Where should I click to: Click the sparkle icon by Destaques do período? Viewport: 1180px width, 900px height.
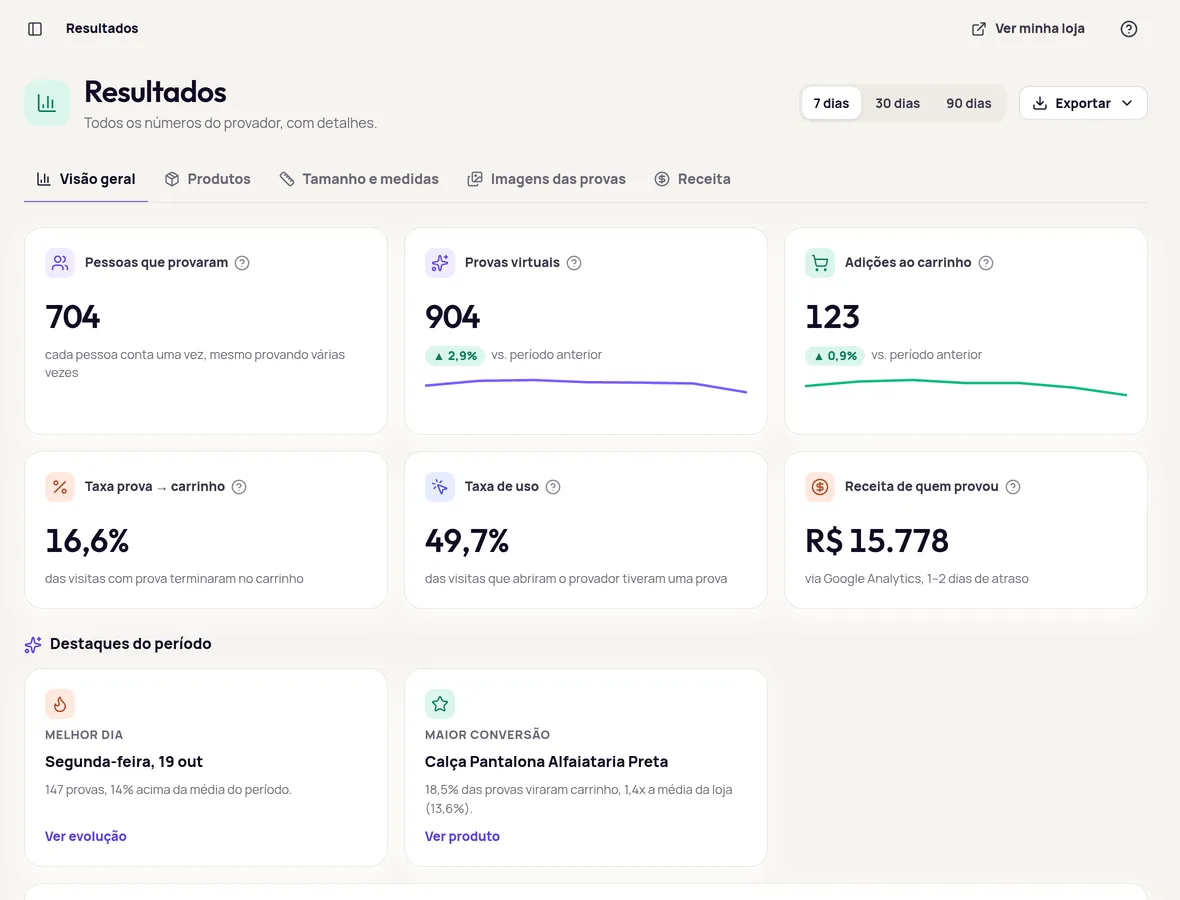[33, 644]
